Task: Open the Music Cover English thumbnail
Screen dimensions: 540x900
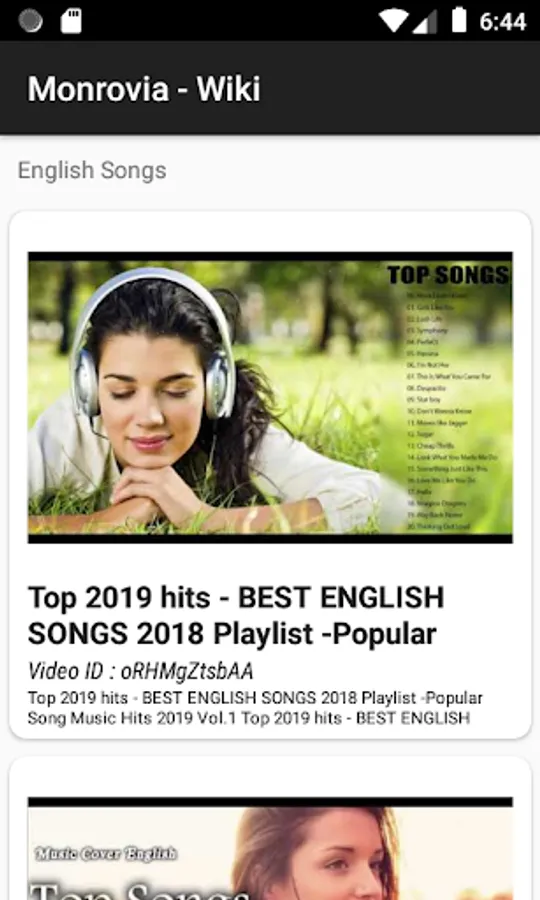Action: pos(270,848)
